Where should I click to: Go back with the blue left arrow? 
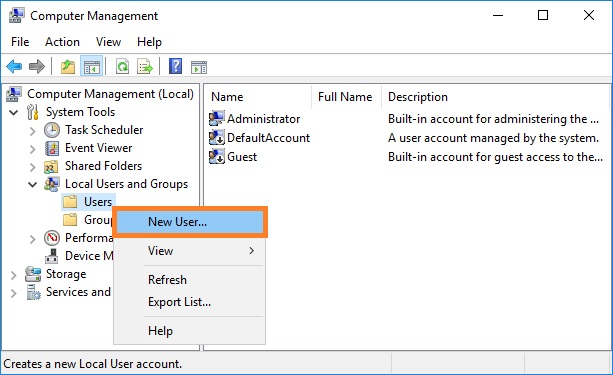coord(14,66)
